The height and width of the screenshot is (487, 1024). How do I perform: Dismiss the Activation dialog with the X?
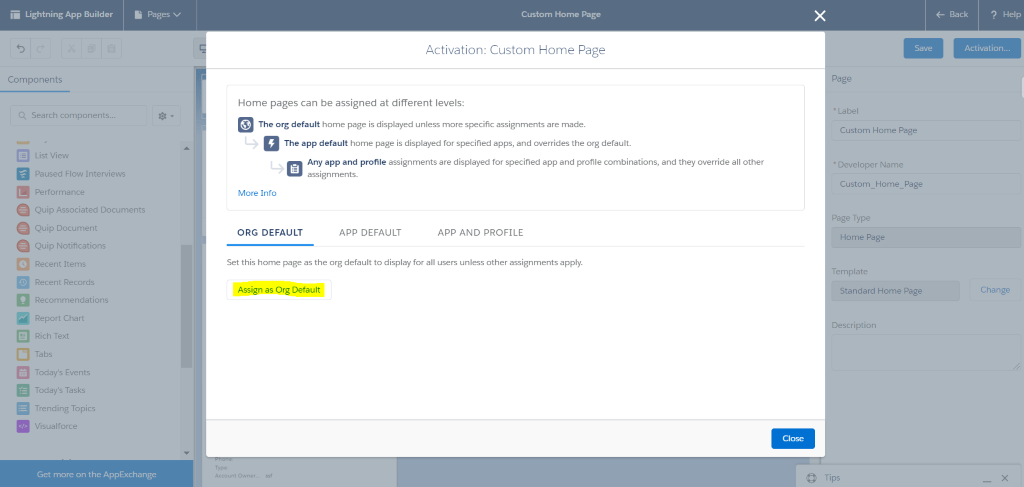pyautogui.click(x=820, y=15)
